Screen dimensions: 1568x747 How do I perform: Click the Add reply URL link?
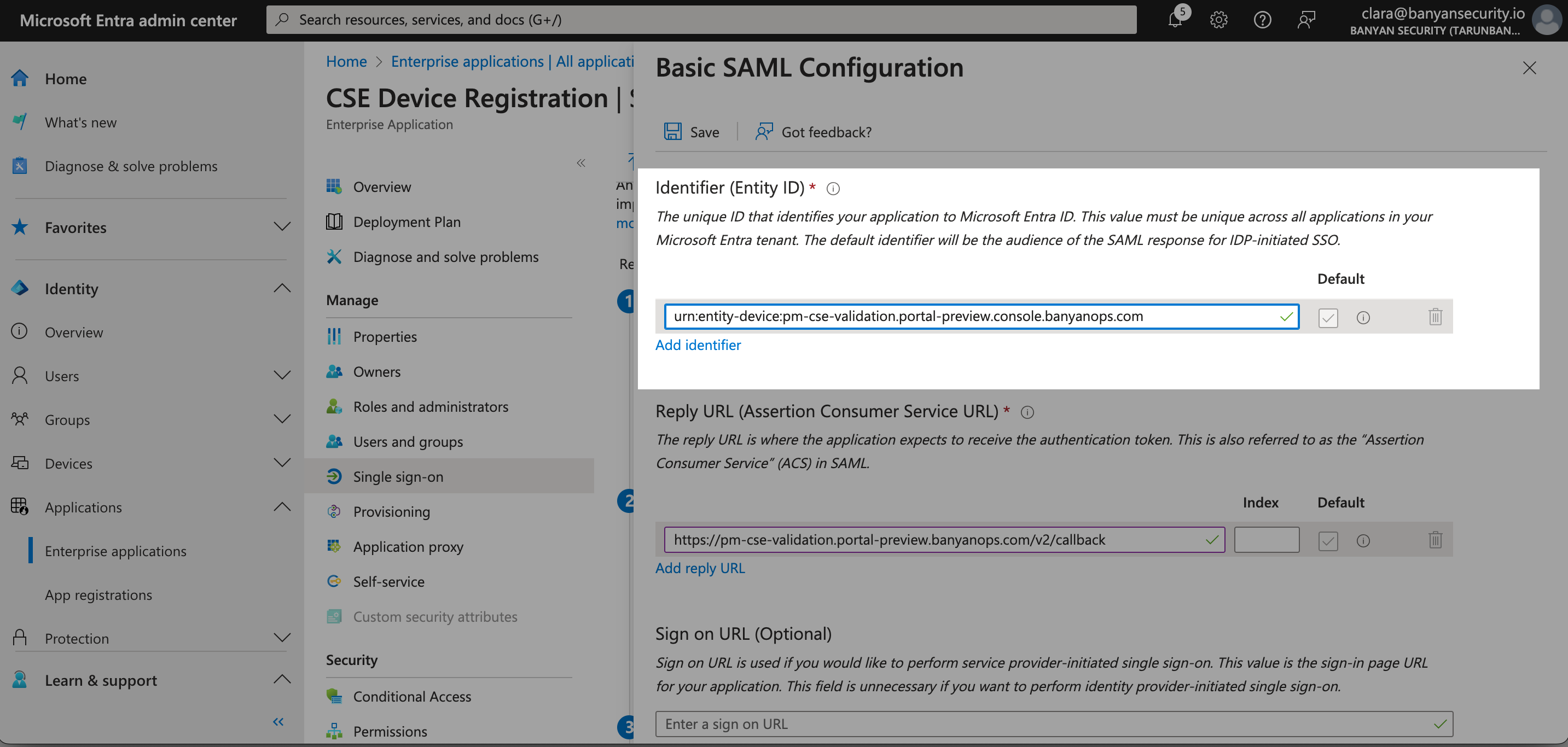pos(699,568)
